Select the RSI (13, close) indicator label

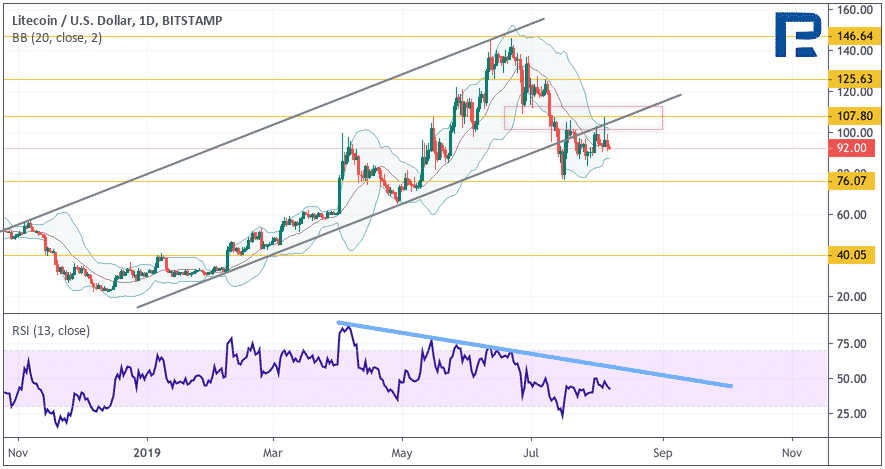point(51,331)
